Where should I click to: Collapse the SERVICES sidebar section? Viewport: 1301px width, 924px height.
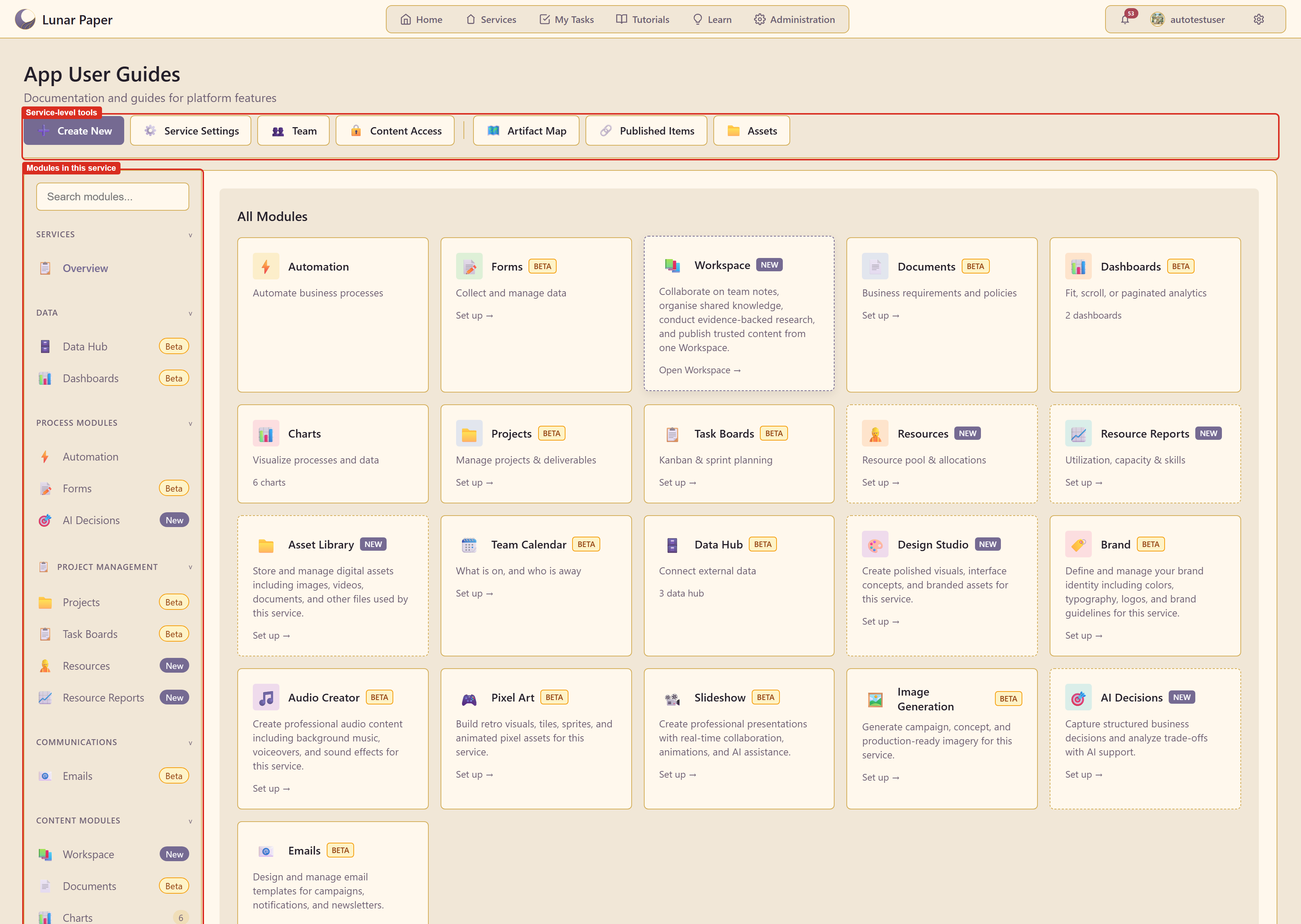[190, 234]
